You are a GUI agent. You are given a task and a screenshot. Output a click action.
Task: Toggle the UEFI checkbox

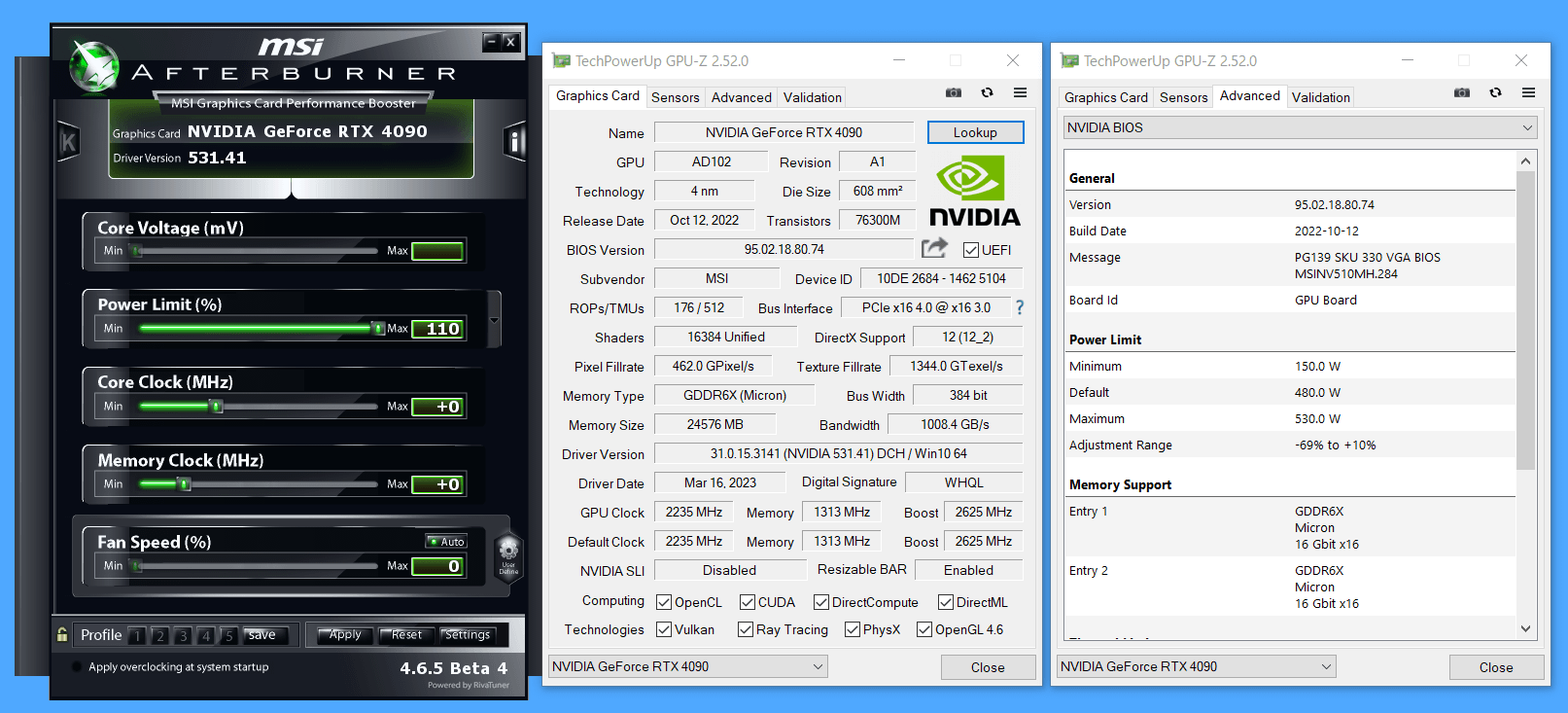pos(970,250)
